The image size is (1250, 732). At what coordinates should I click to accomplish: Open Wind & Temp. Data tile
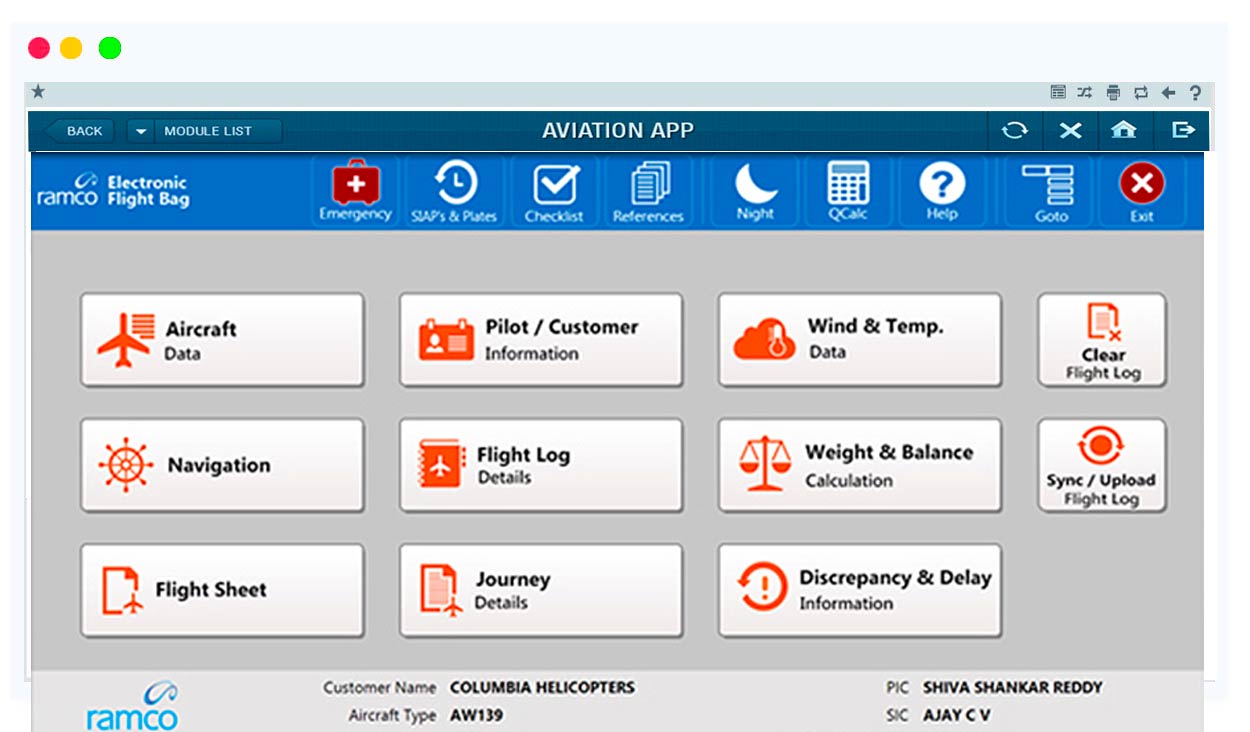[859, 340]
